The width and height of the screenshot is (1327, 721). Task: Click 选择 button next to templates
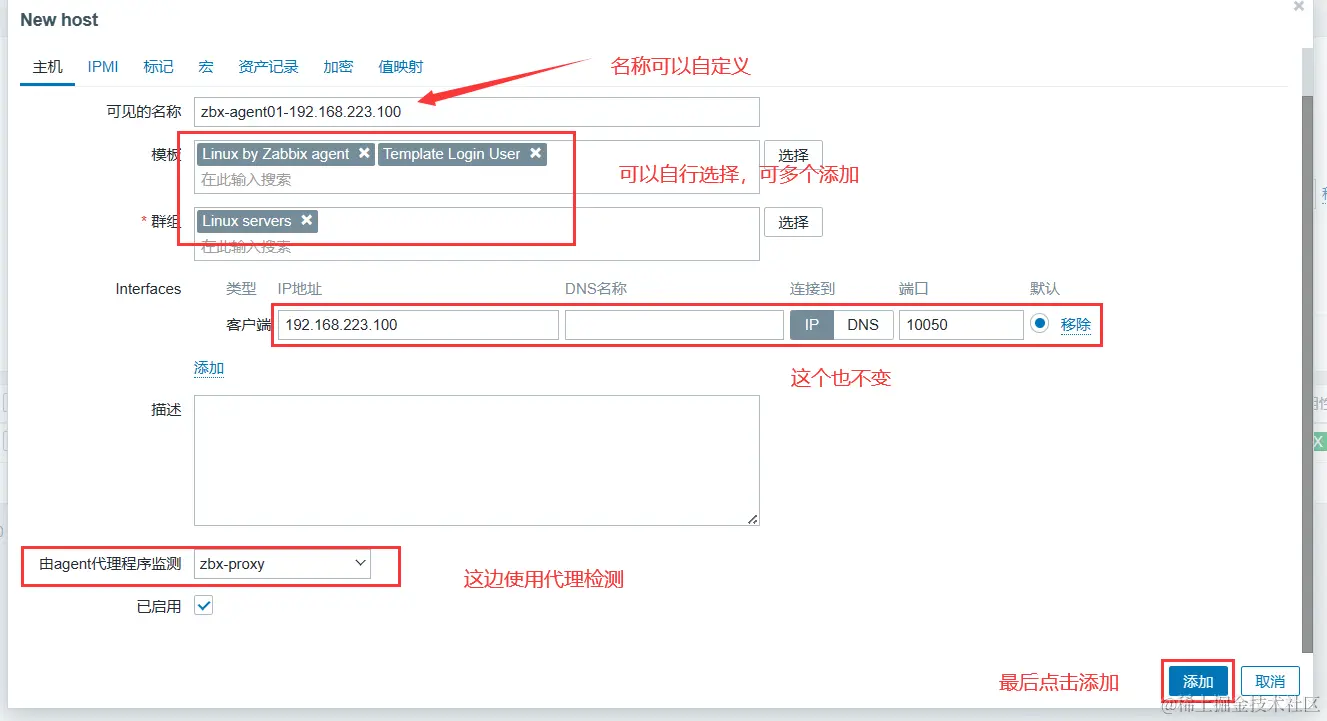(793, 155)
